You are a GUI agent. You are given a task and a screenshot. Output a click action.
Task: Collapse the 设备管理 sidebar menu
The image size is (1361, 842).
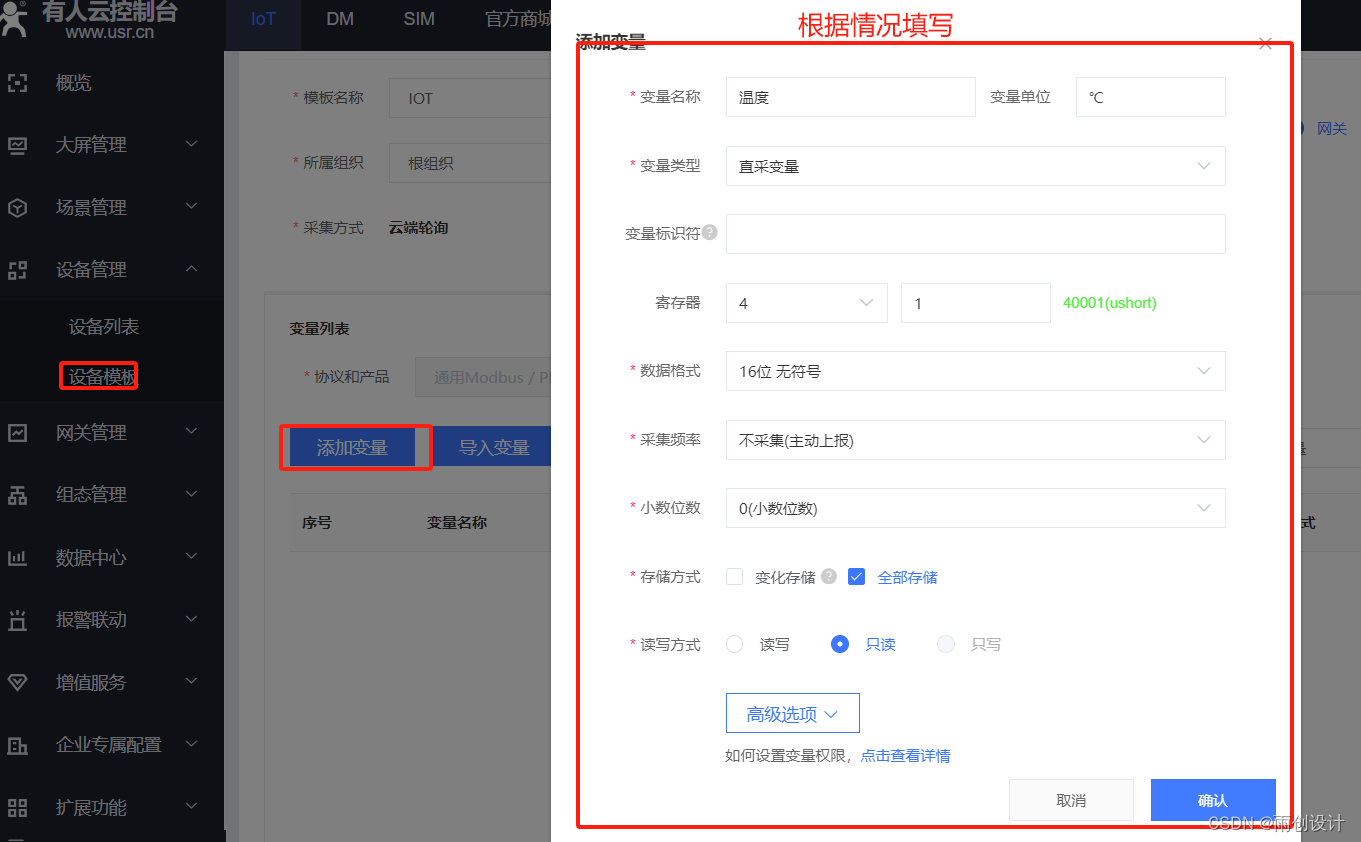tap(192, 269)
